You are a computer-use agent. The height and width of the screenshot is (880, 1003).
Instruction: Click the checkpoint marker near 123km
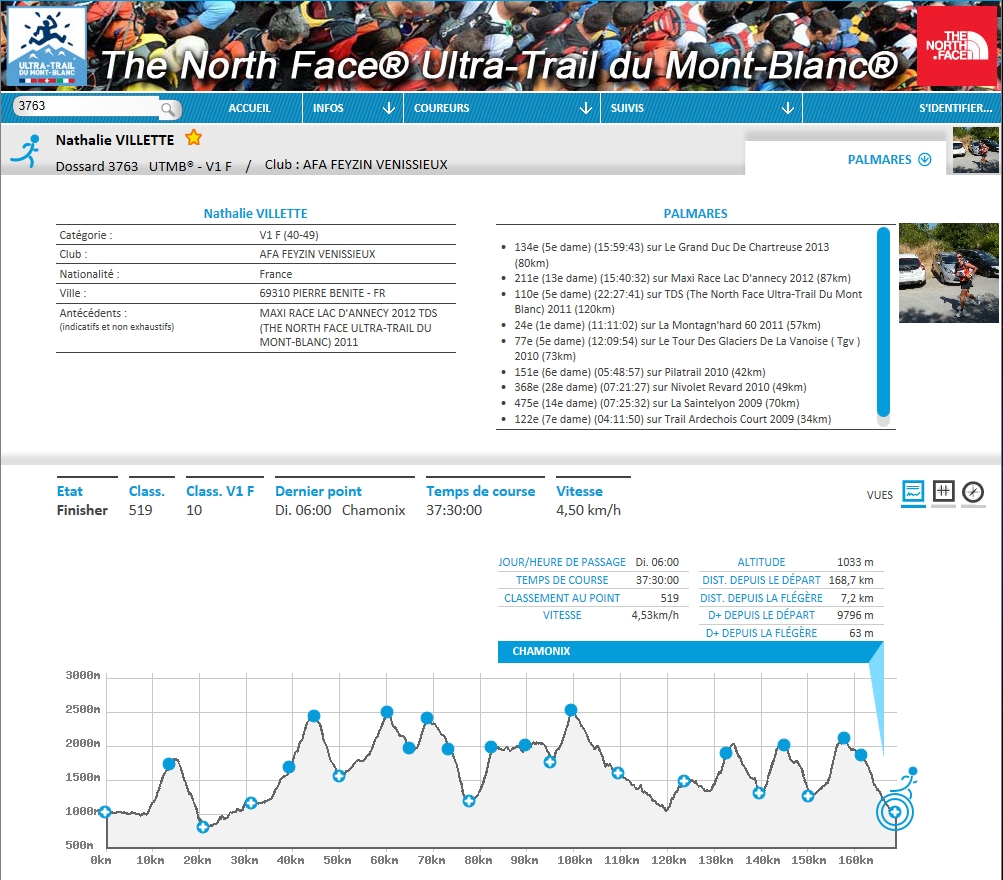(684, 781)
